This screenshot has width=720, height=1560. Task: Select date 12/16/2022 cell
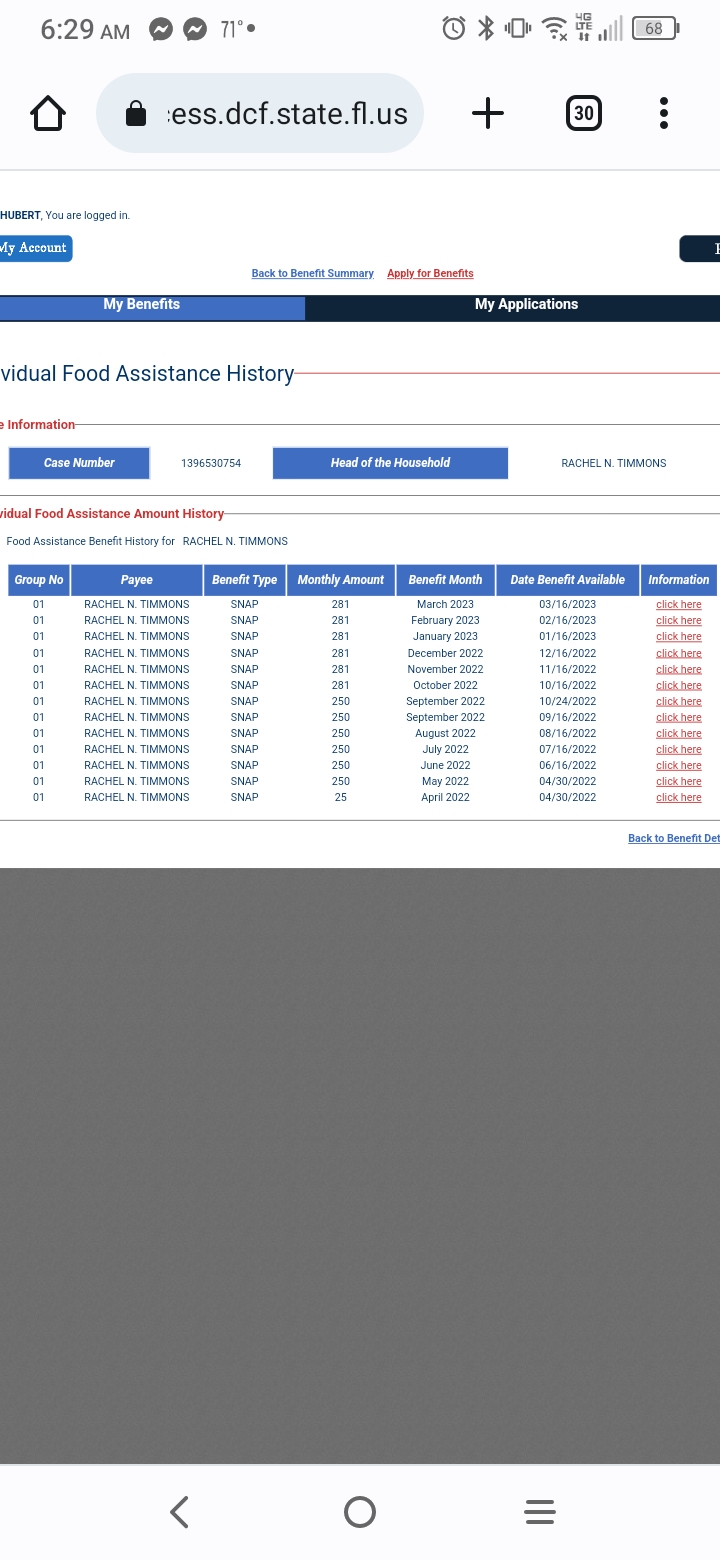click(x=567, y=653)
